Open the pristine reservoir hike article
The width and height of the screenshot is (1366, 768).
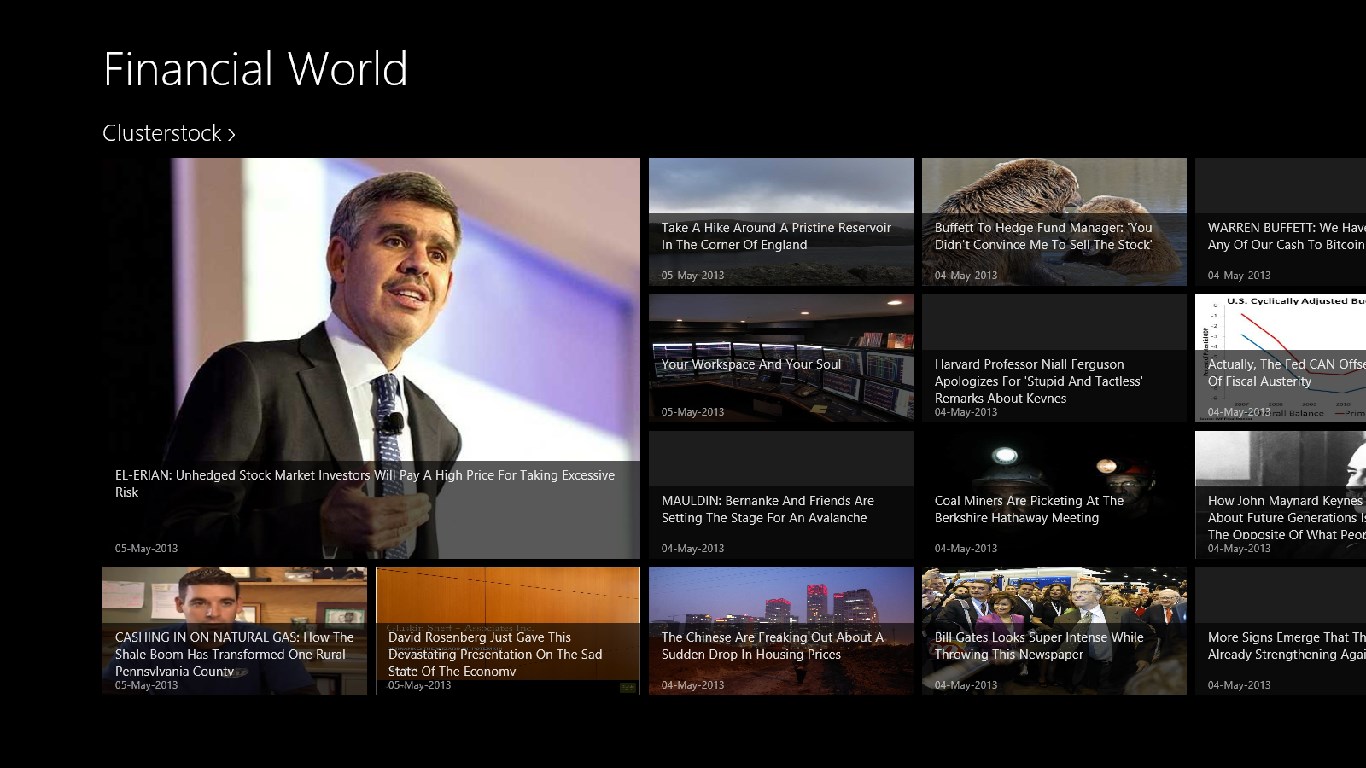[776, 236]
